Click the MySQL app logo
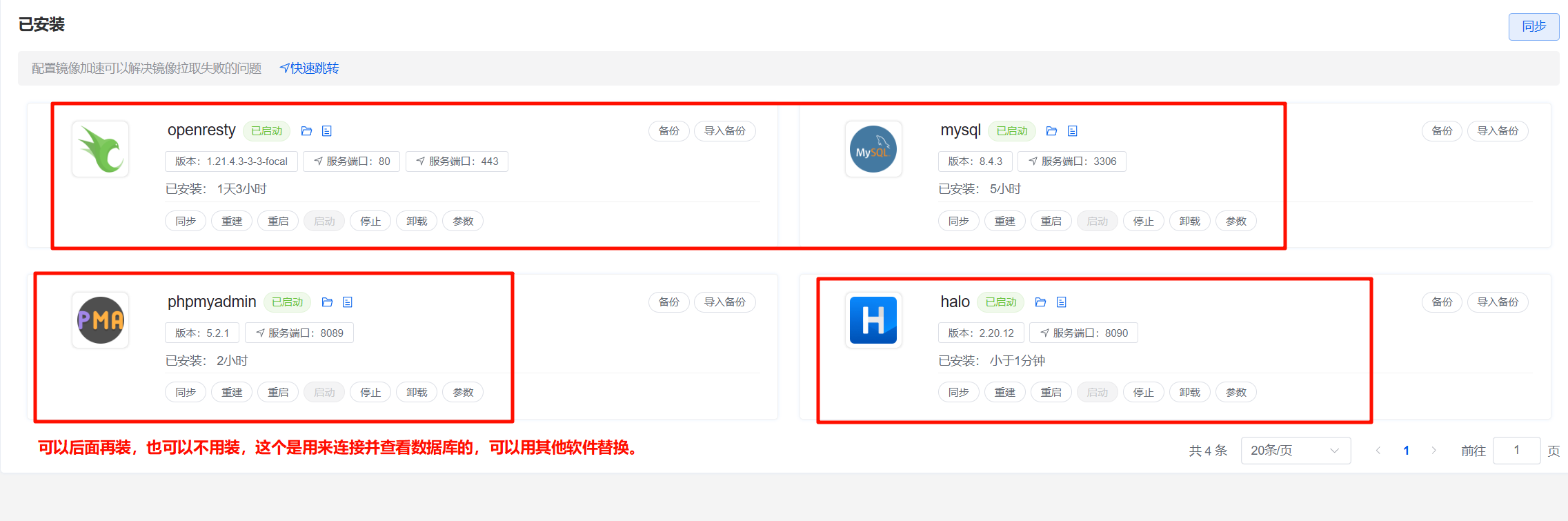Viewport: 1568px width, 521px height. coord(873,149)
